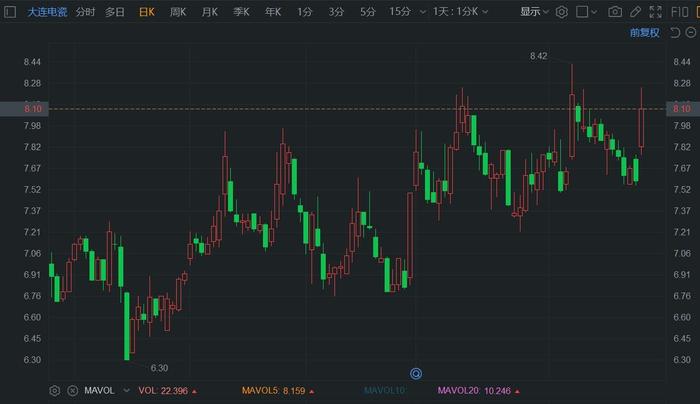The width and height of the screenshot is (700, 404).
Task: Toggle MAVOL20 line visibility
Action: (468, 390)
